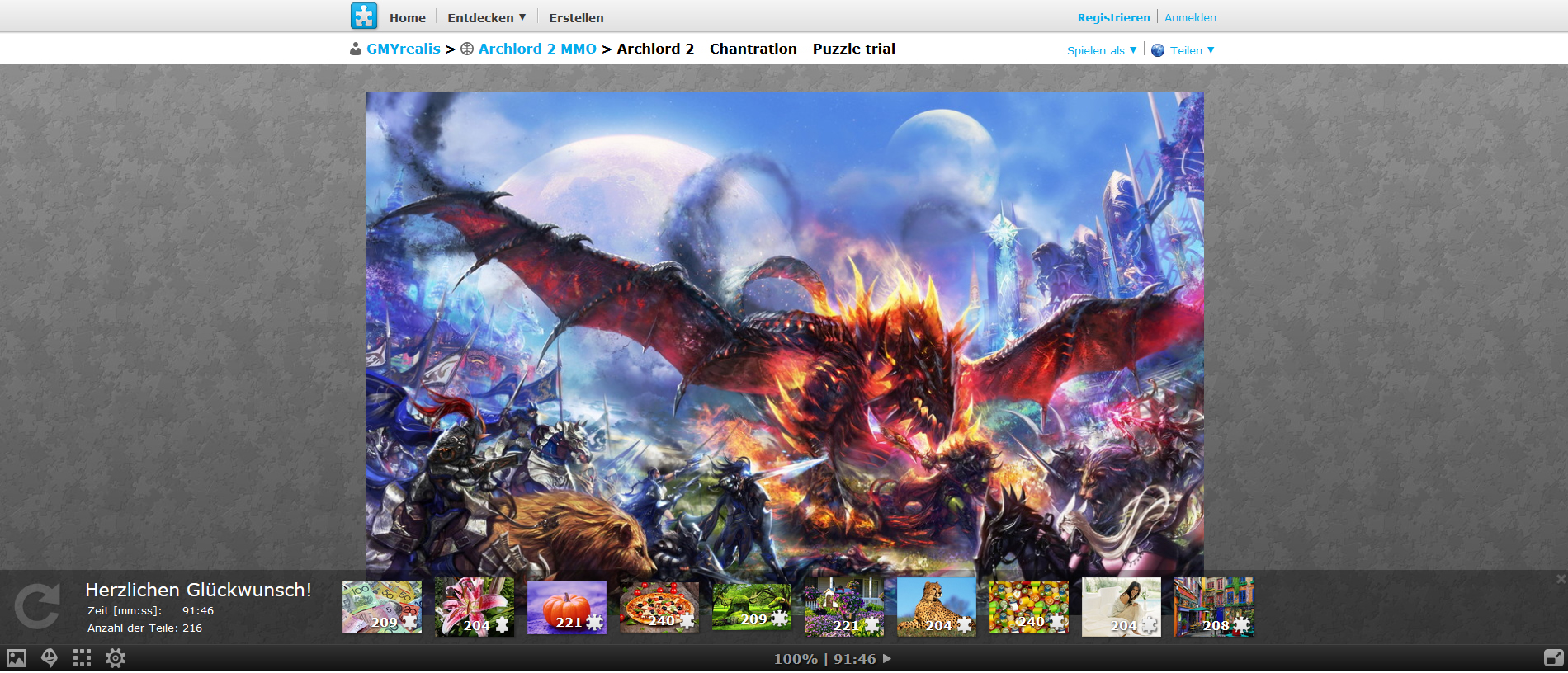This screenshot has height=673, width=1568.
Task: Enter fullscreen mode via bottom-right icon
Action: pos(1553,658)
